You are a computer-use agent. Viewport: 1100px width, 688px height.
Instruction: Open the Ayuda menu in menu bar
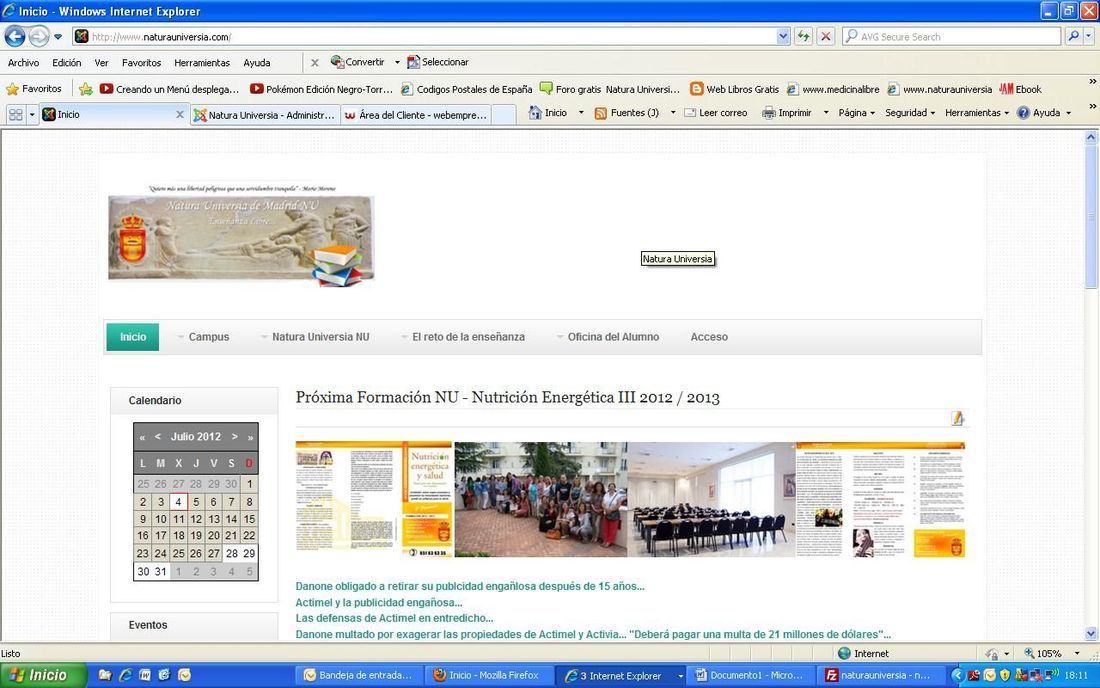pos(257,62)
